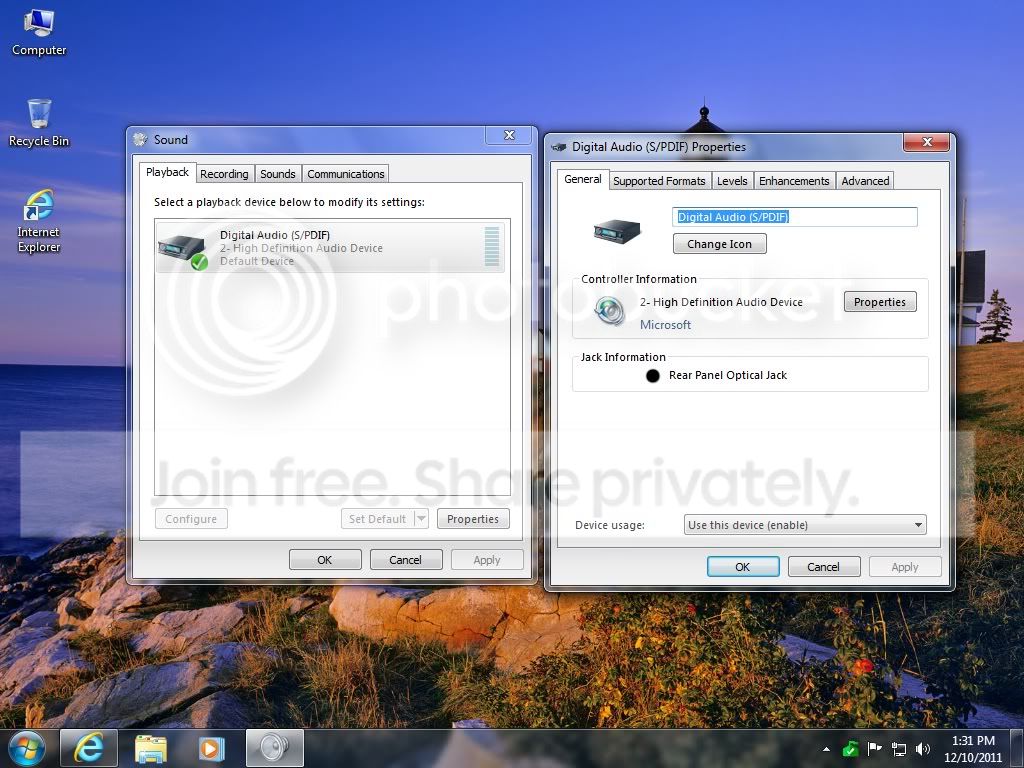1024x768 pixels.
Task: Select the Sound speaker taskbar button
Action: 274,748
